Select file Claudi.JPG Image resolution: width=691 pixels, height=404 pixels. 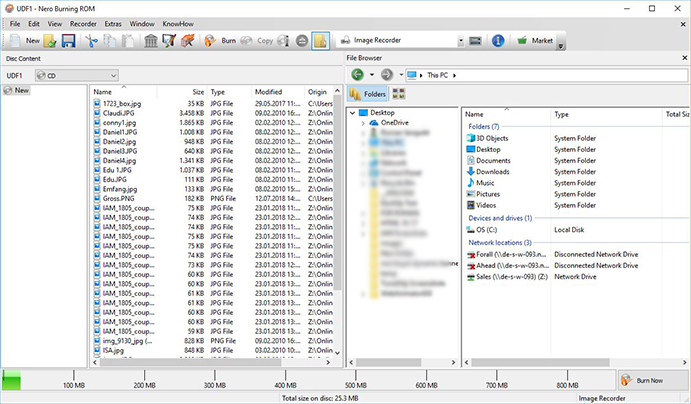pos(118,113)
